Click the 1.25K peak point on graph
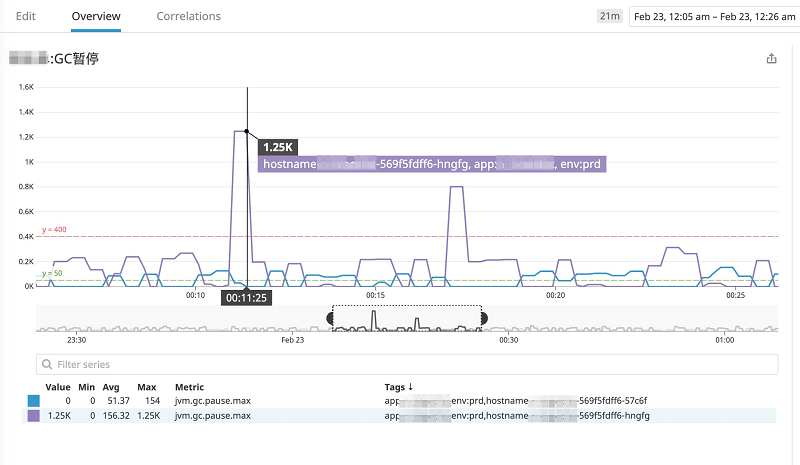Image resolution: width=800 pixels, height=465 pixels. 246,131
